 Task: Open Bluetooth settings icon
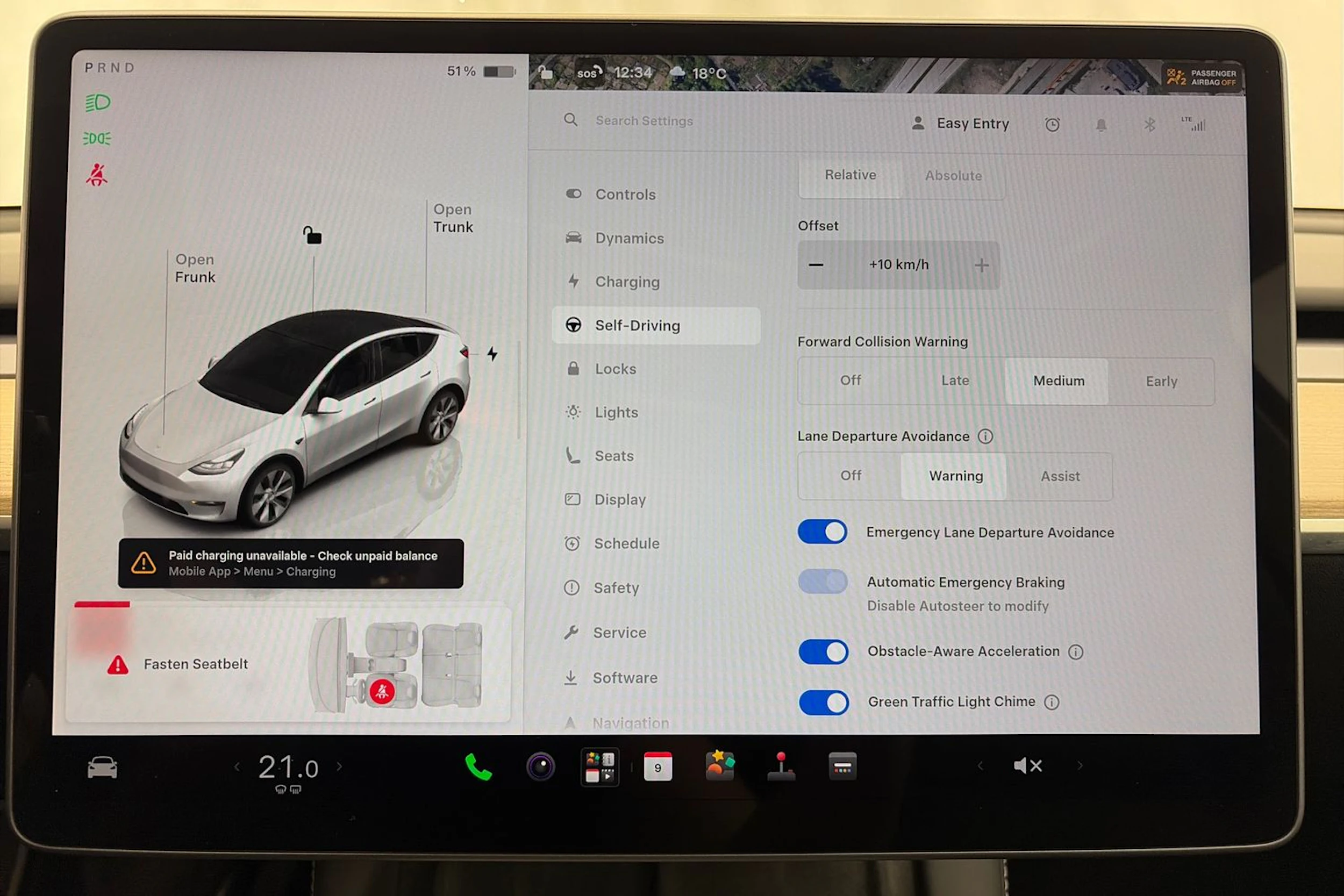(1149, 125)
